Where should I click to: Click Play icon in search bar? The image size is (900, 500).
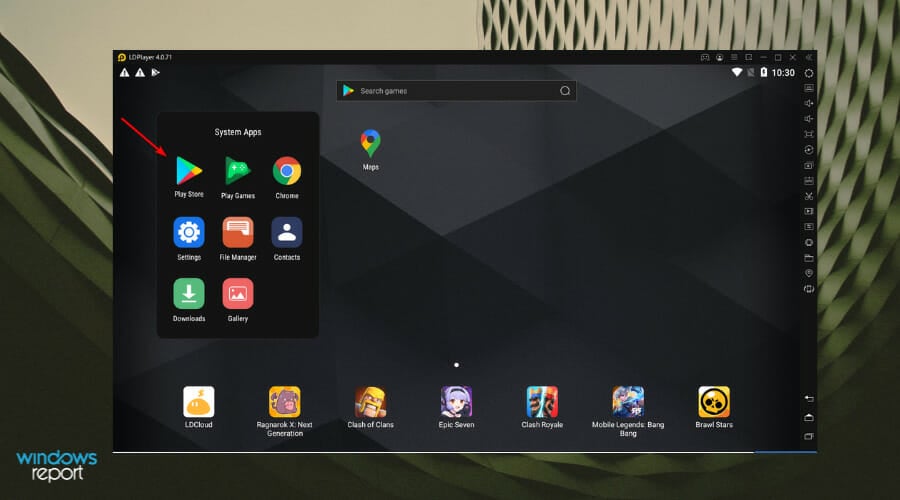tap(348, 91)
